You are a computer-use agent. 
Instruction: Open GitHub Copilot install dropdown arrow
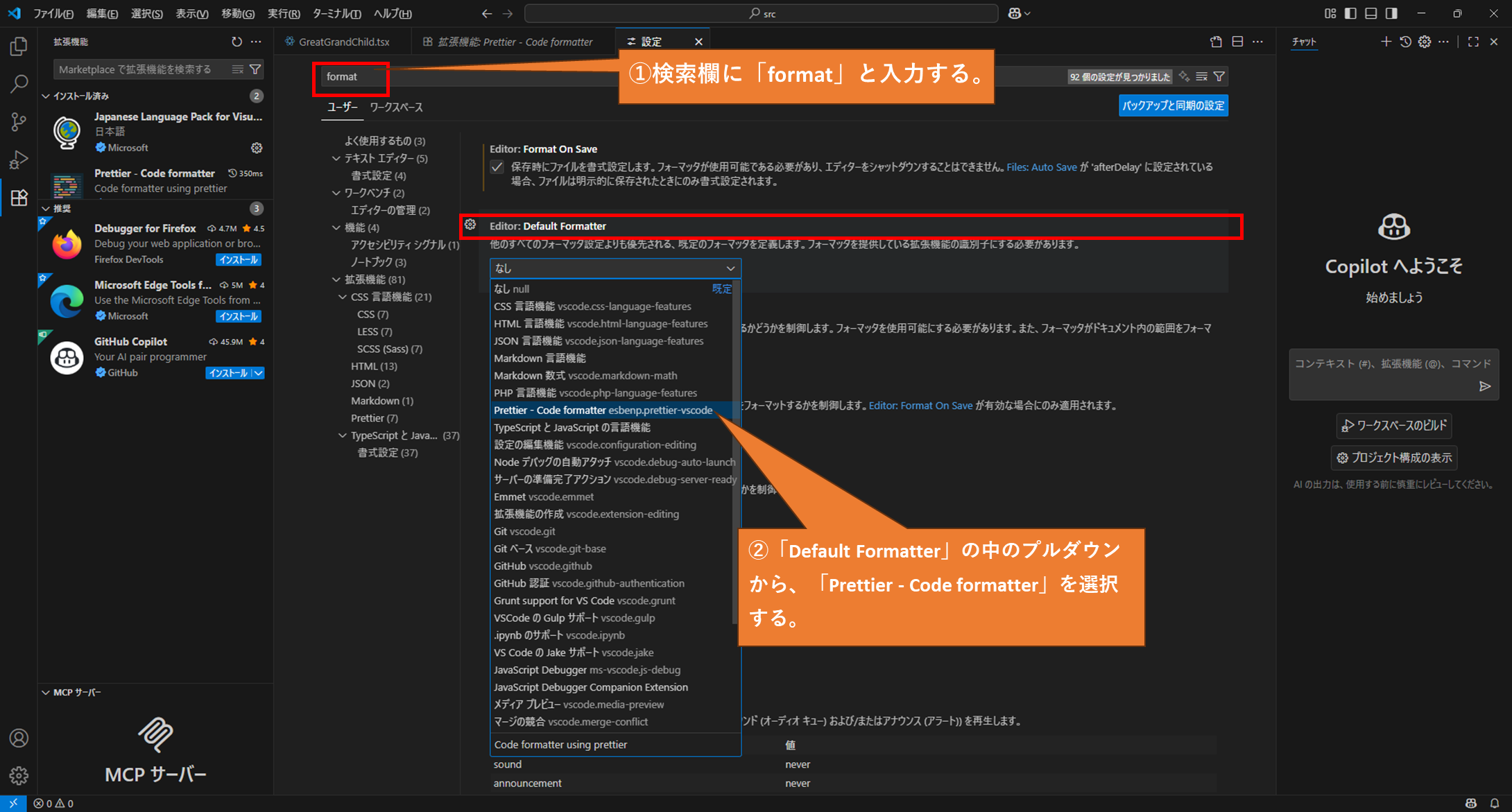pos(258,373)
